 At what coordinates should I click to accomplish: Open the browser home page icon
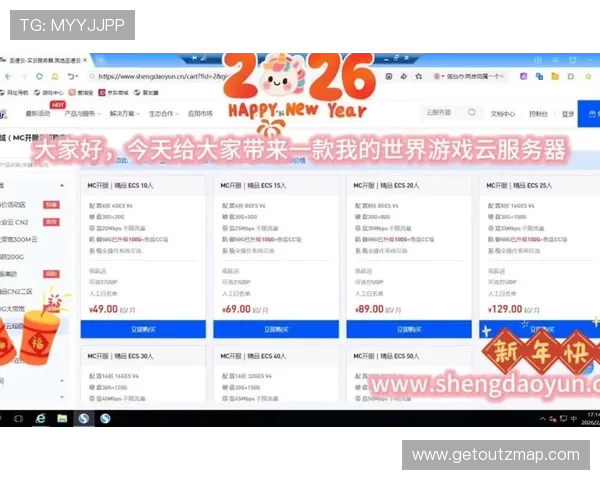coord(55,77)
